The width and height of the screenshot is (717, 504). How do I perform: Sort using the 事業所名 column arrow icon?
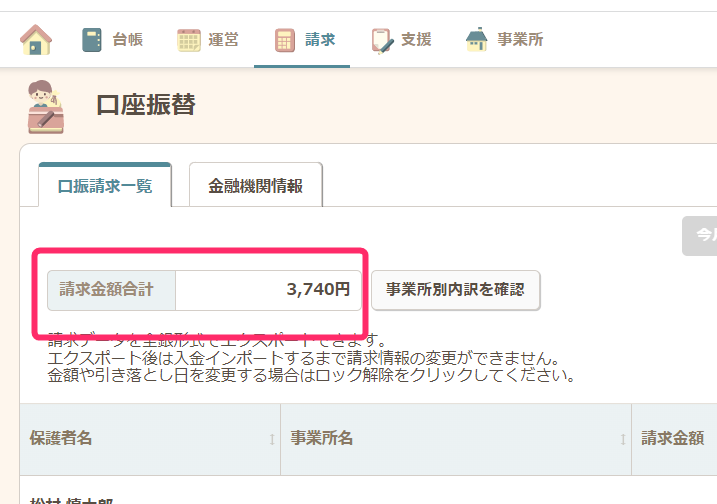623,439
